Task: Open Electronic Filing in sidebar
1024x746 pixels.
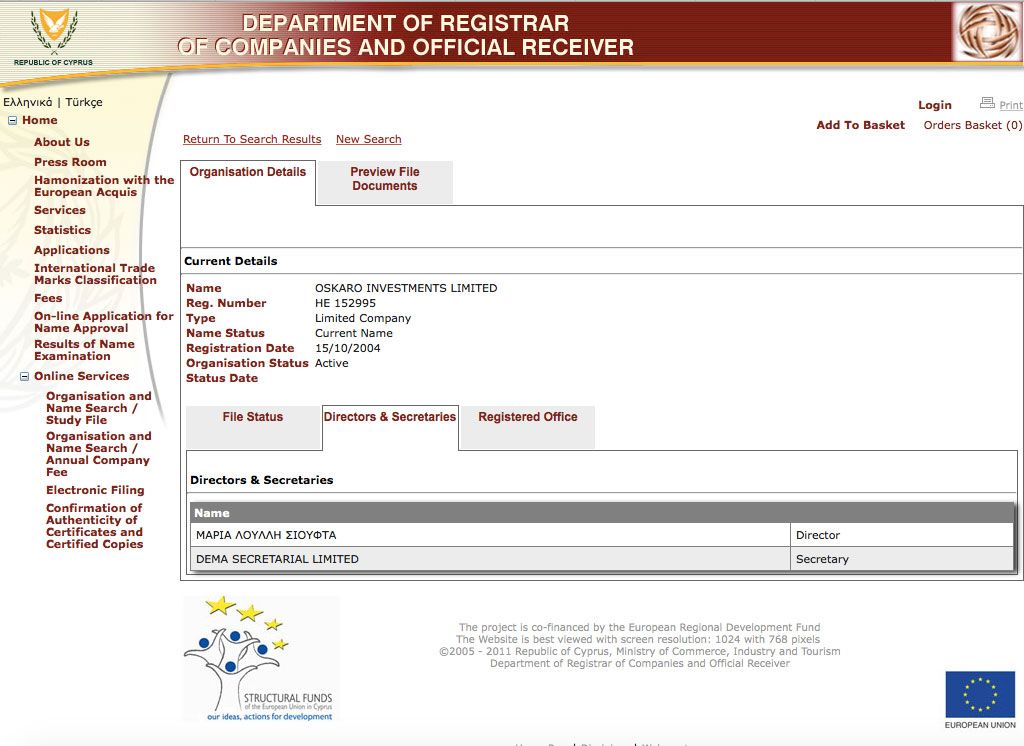Action: (x=95, y=491)
